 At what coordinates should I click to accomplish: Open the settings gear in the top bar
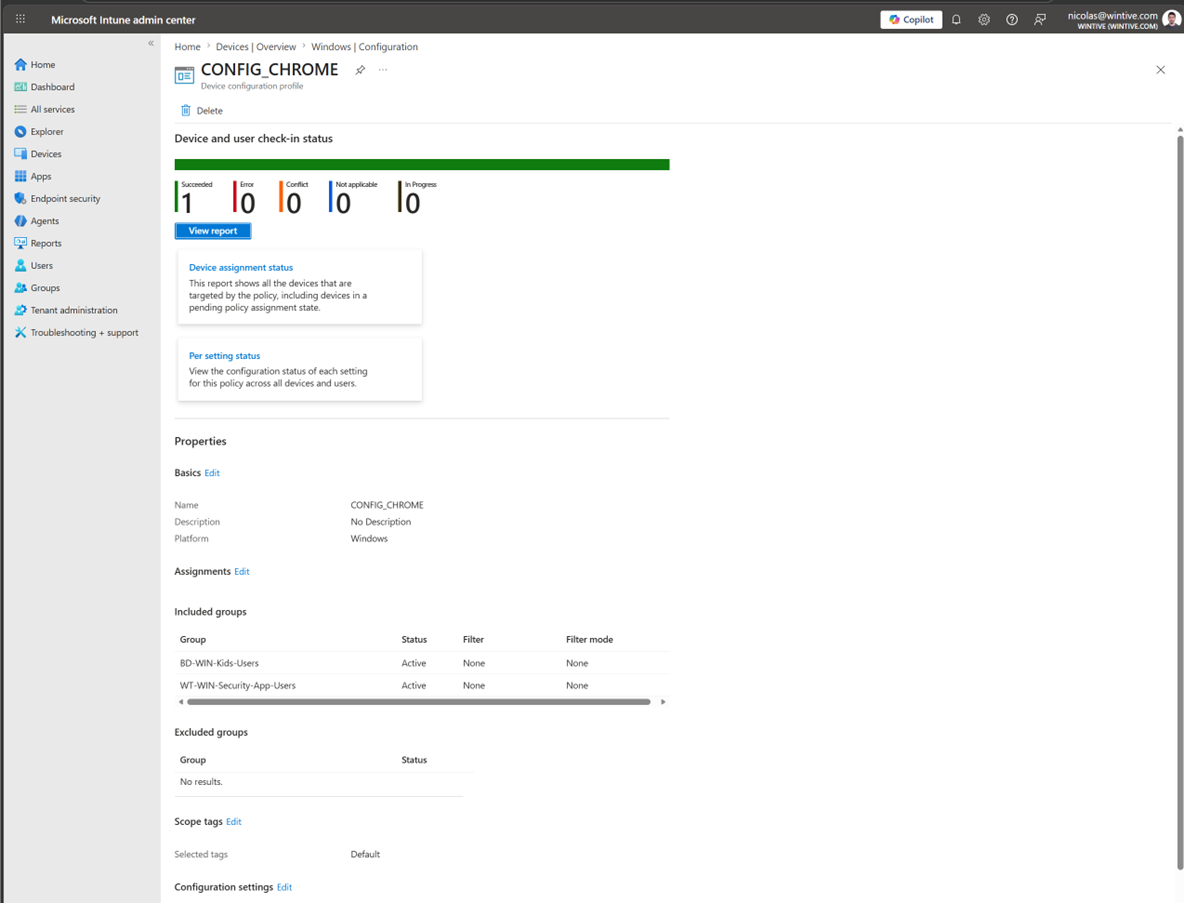(984, 18)
